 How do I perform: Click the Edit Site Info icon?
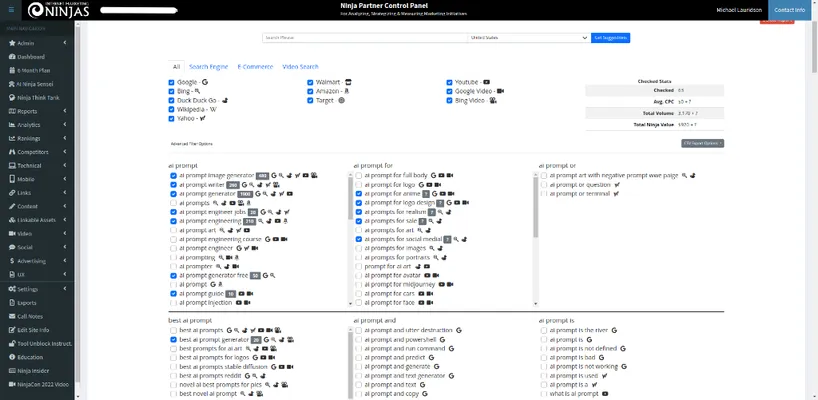10,329
